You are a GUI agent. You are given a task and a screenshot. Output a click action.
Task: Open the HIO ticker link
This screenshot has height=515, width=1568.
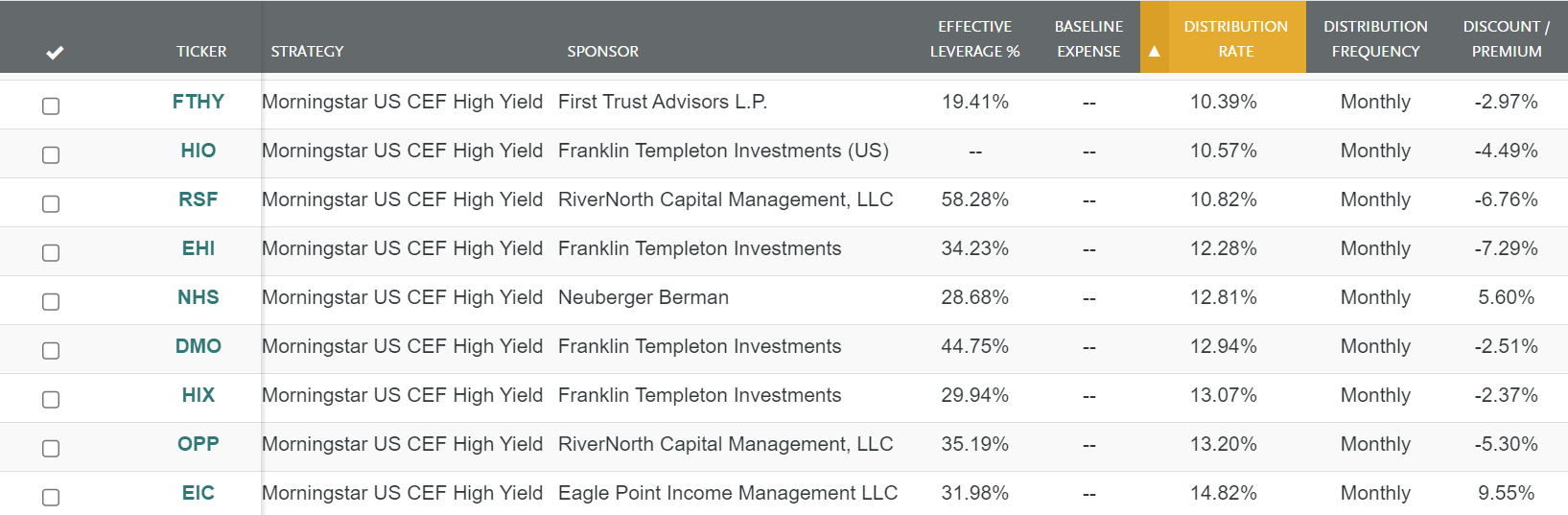tap(199, 151)
